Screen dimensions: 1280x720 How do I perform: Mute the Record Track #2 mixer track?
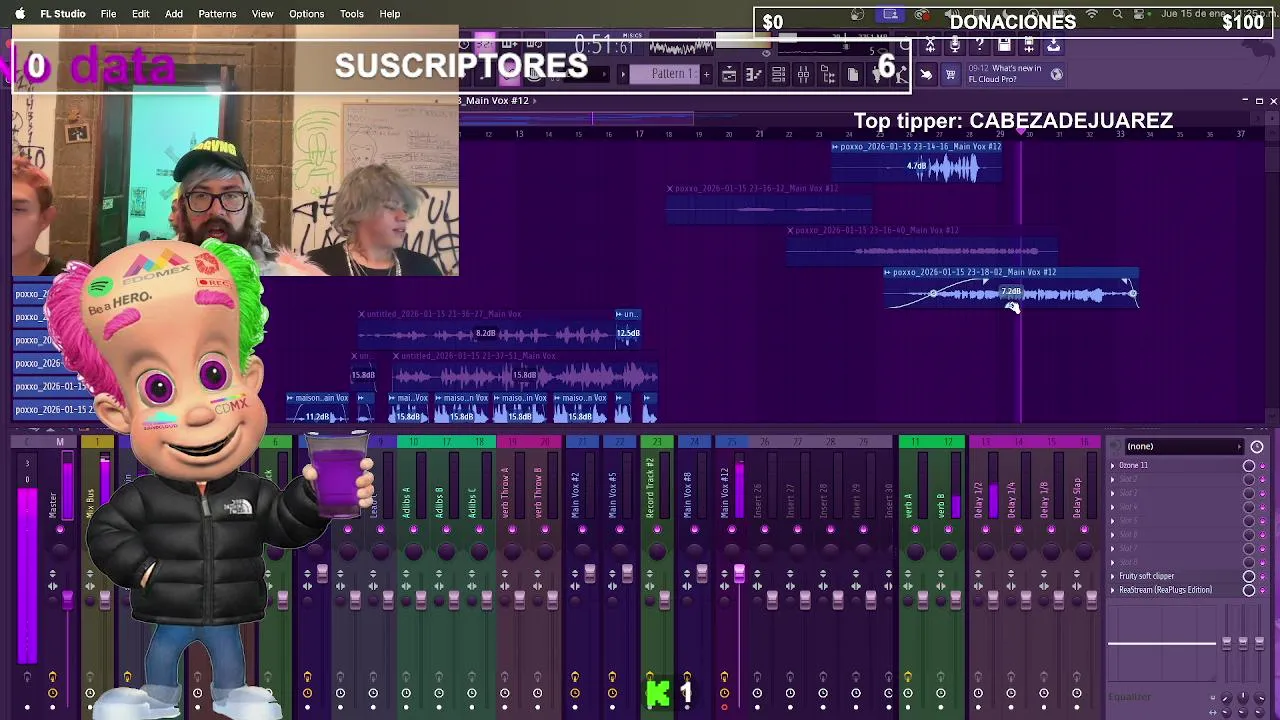(x=656, y=530)
